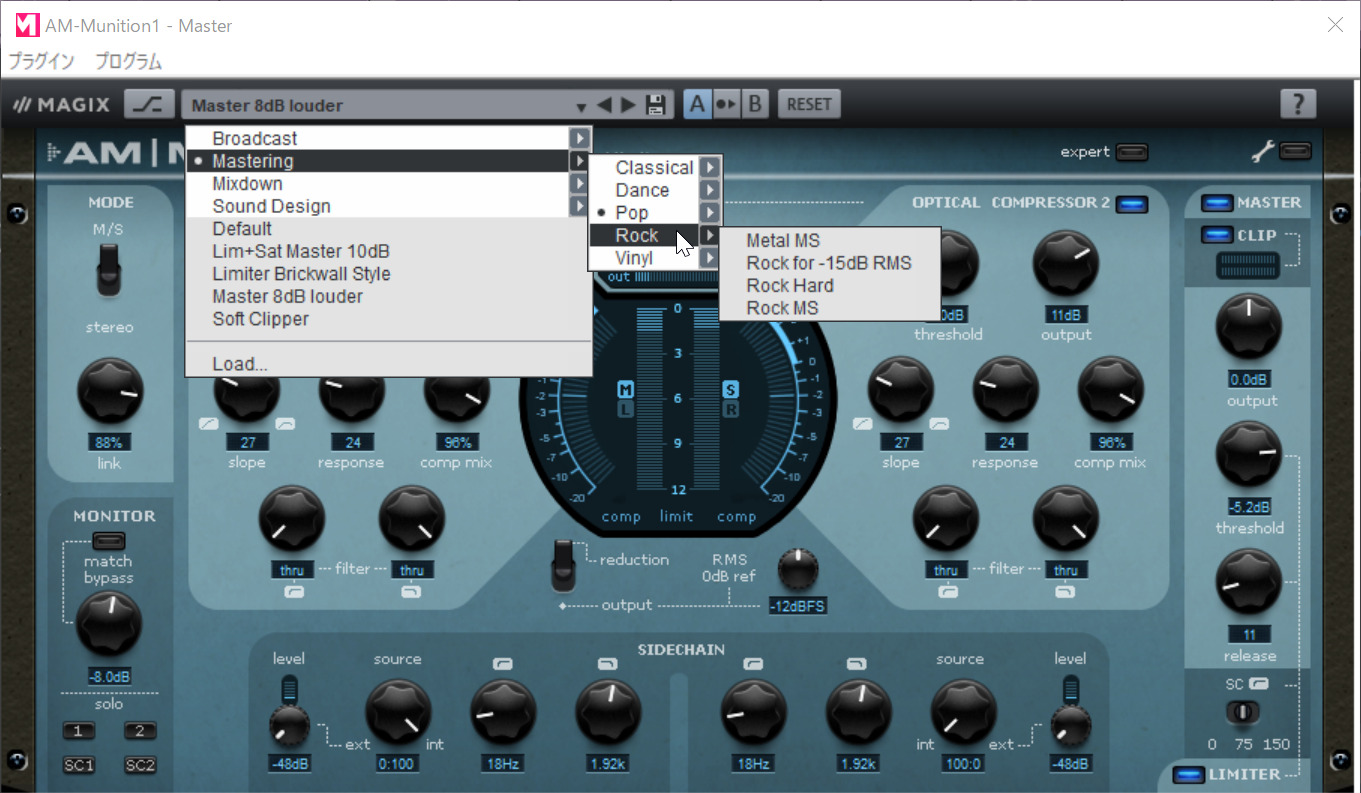Click the compressor 2 output value 11dB

pos(1066,313)
